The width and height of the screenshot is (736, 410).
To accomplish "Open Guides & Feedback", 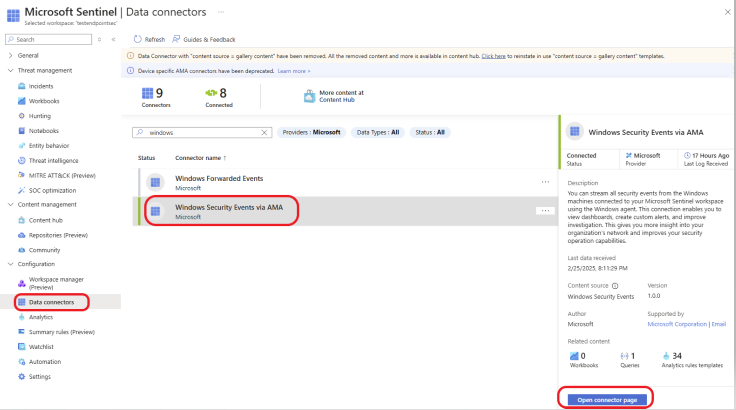I will pyautogui.click(x=204, y=39).
